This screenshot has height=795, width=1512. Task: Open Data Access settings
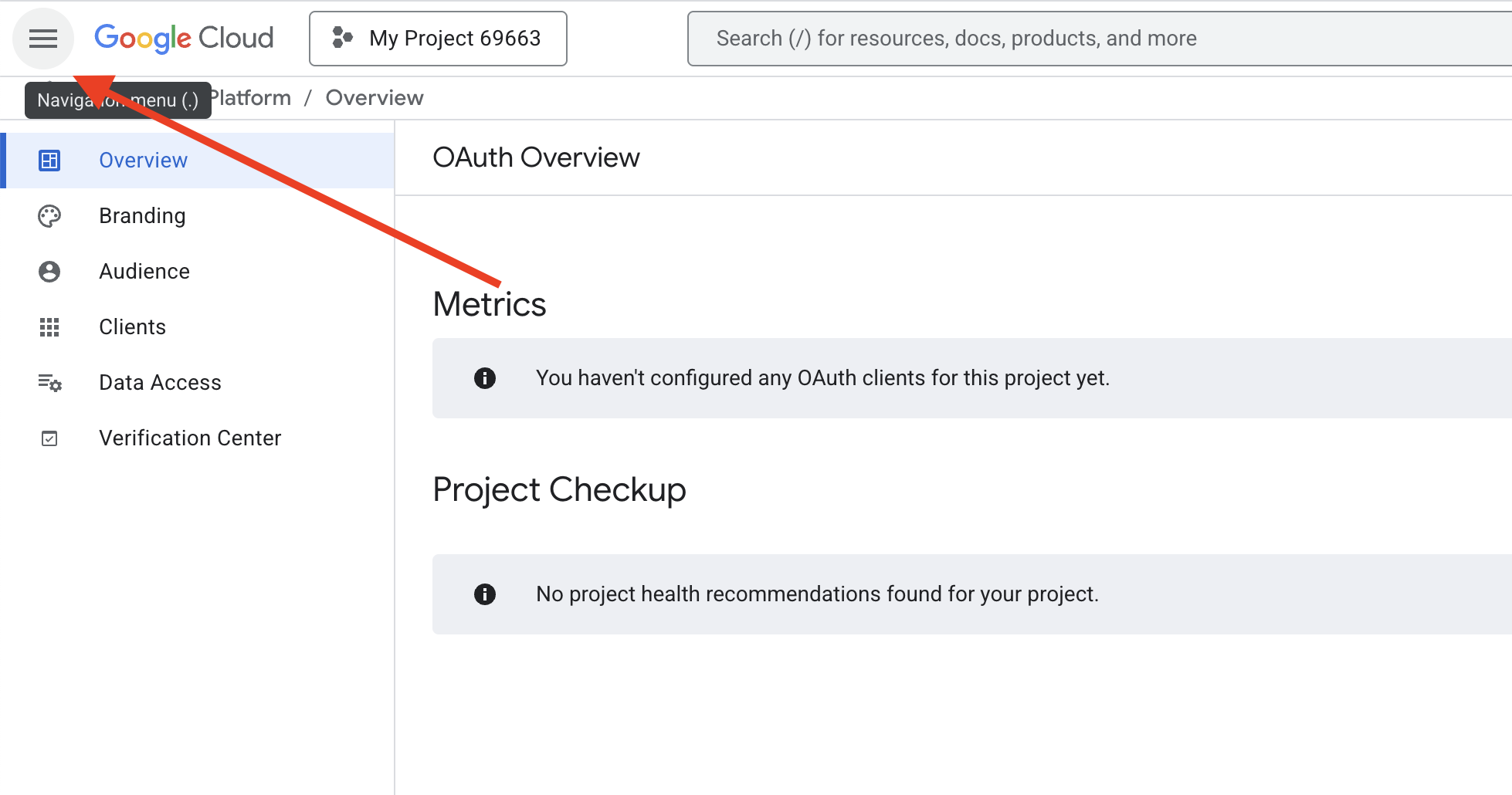[160, 383]
